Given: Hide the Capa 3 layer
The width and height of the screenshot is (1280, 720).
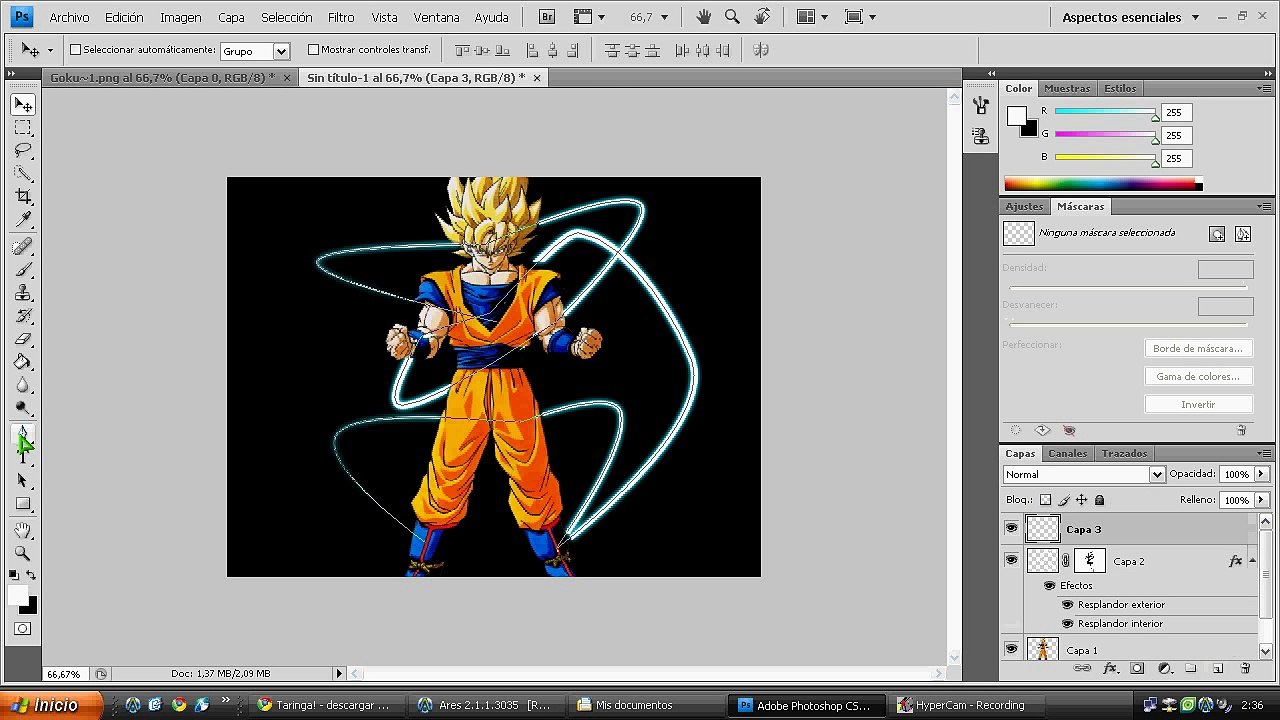Looking at the screenshot, I should click(1011, 528).
